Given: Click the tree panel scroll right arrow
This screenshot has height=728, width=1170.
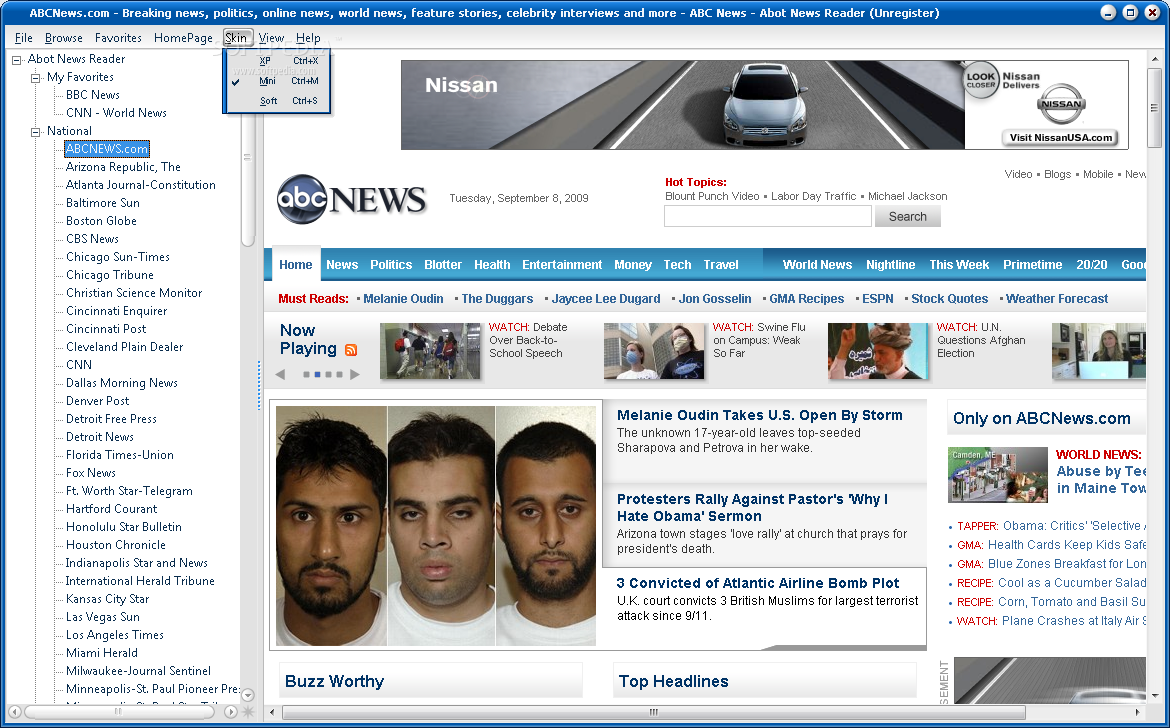Looking at the screenshot, I should 231,712.
